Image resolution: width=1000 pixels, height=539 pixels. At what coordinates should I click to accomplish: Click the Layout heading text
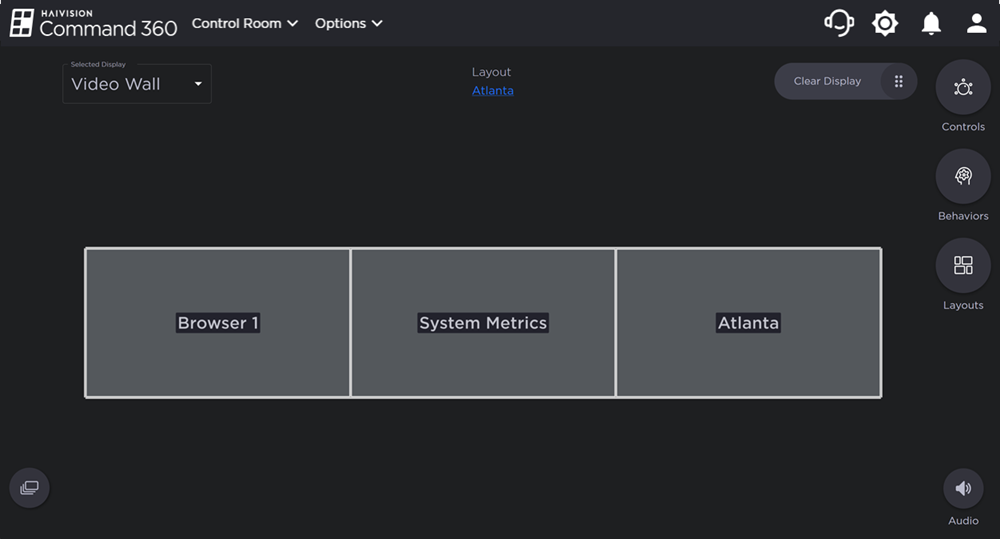point(491,72)
